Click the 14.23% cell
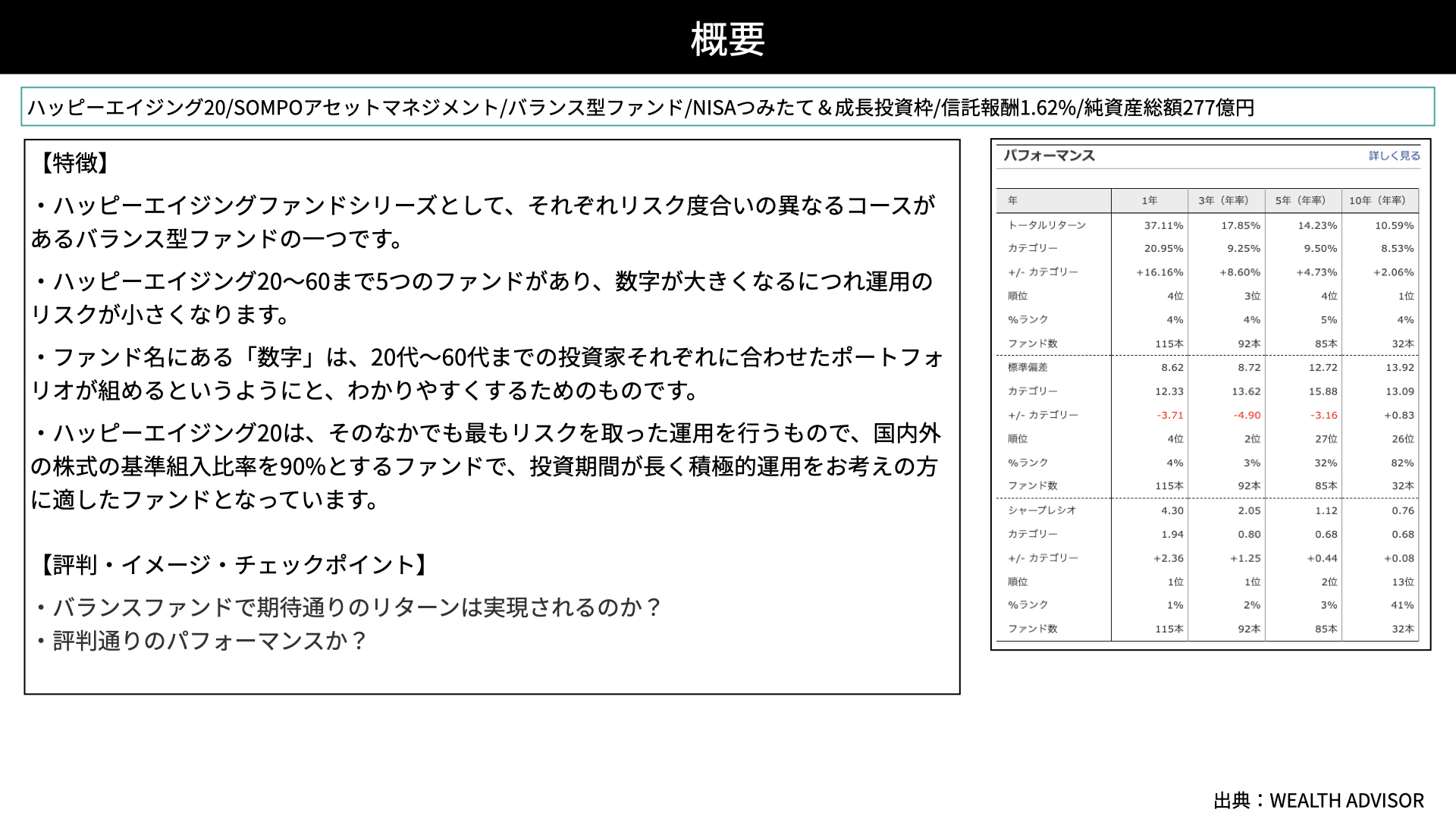 1318,225
